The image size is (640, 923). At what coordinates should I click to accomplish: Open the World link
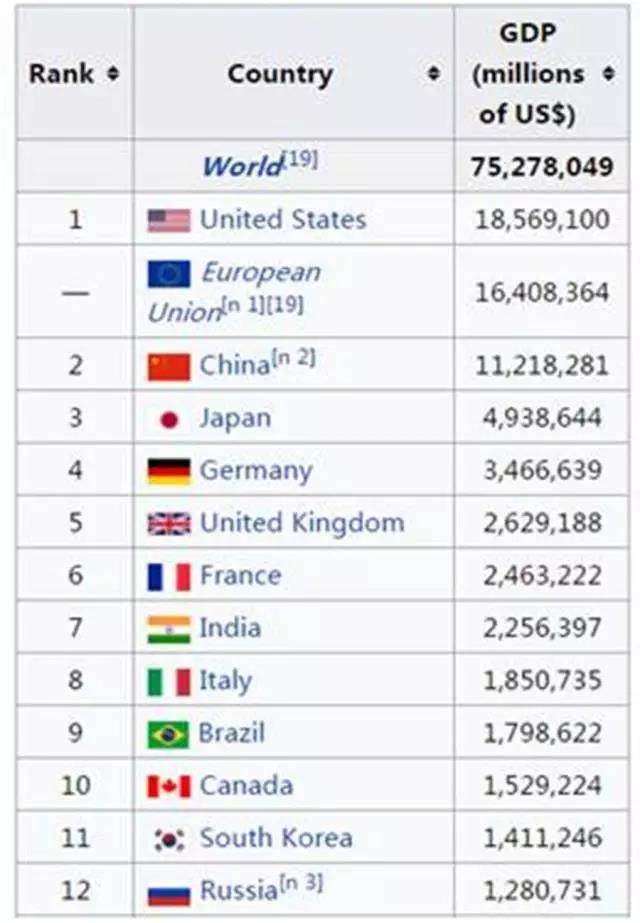click(x=242, y=166)
